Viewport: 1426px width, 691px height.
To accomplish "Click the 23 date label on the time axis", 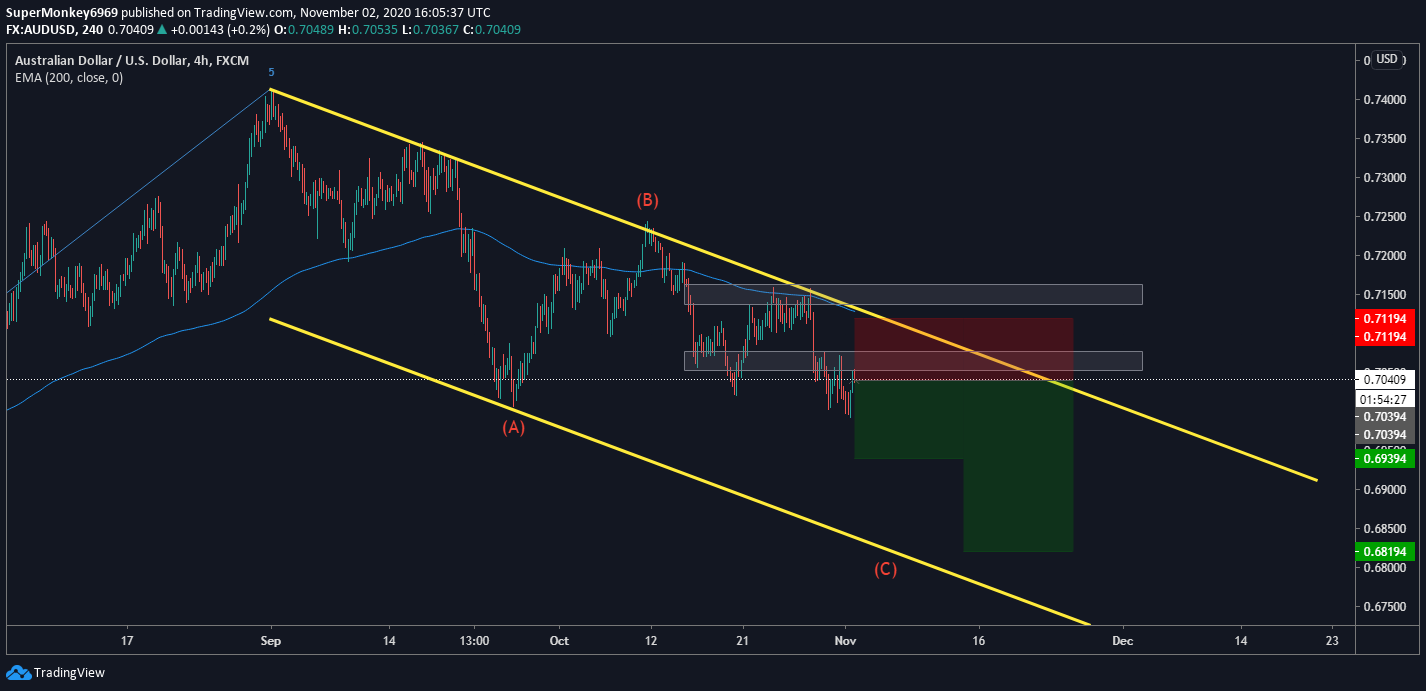I will (x=1332, y=640).
